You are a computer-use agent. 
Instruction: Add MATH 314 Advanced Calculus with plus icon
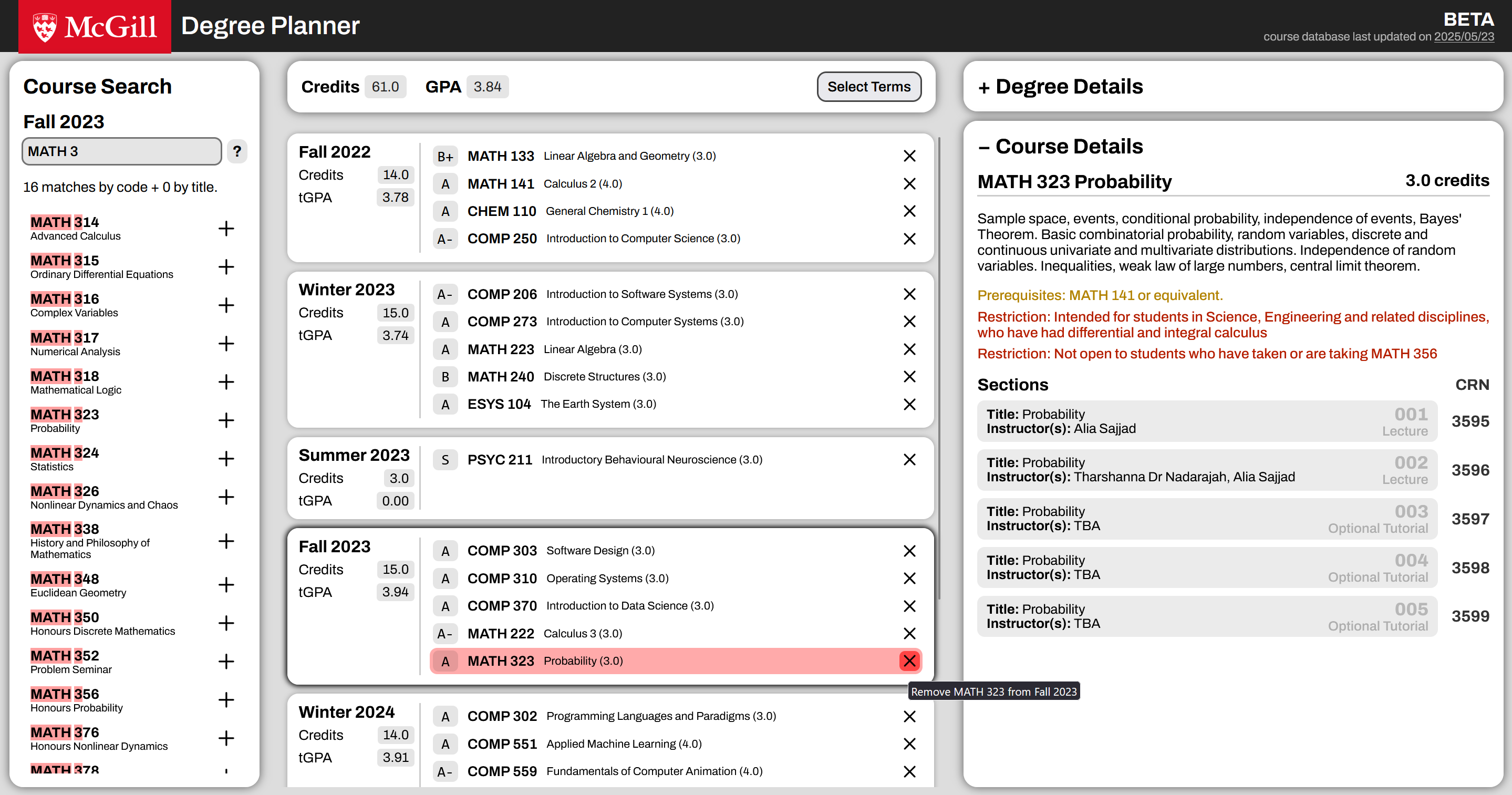pos(226,229)
